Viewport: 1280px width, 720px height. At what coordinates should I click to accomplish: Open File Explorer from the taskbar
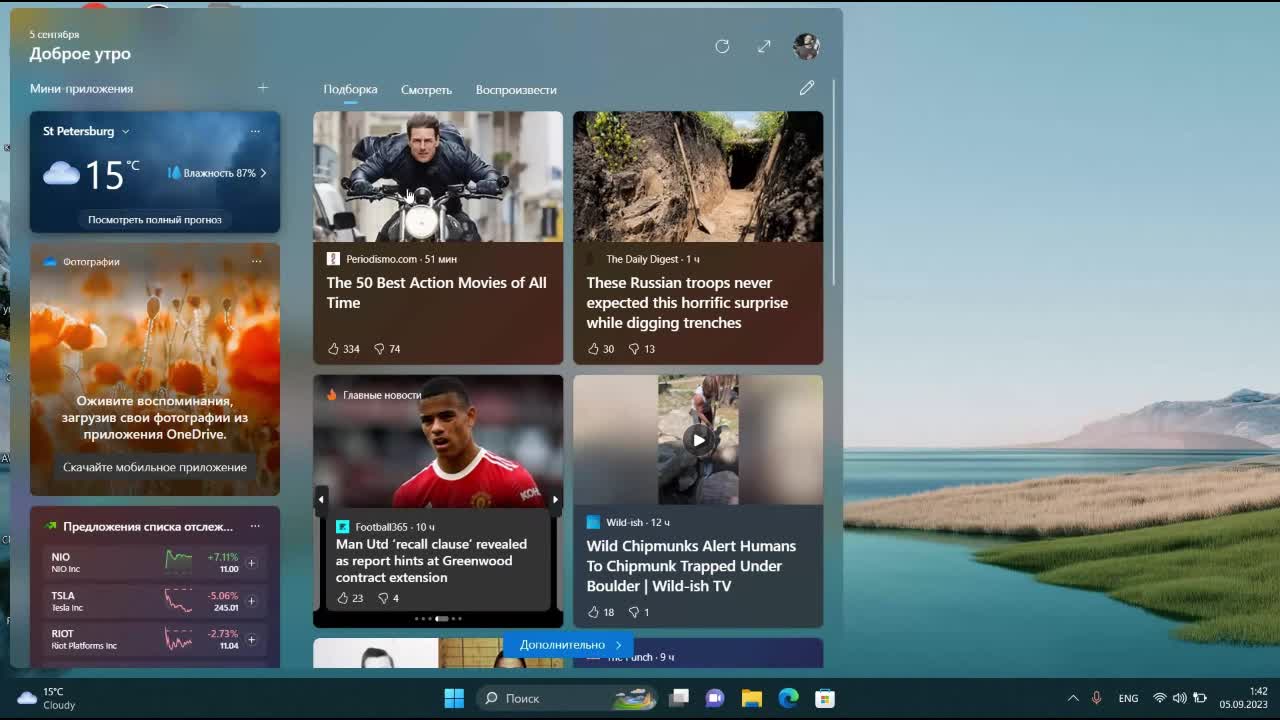pyautogui.click(x=752, y=698)
